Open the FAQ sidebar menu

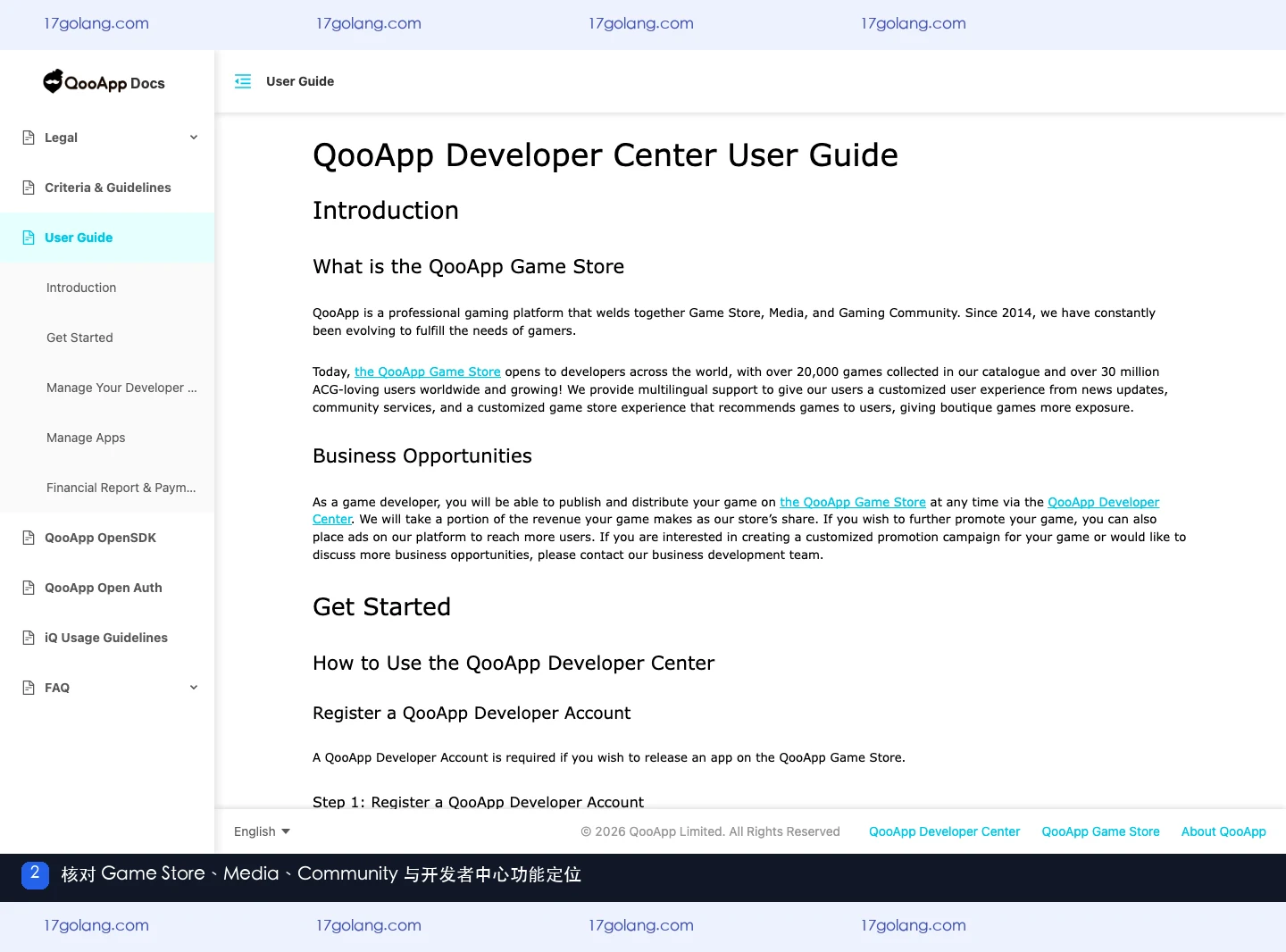pyautogui.click(x=107, y=688)
